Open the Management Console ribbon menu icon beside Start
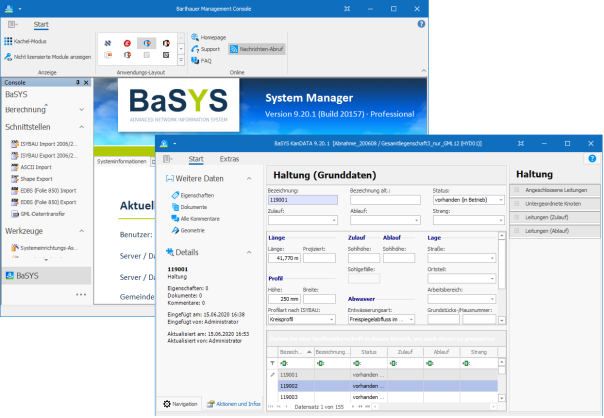 [13, 24]
